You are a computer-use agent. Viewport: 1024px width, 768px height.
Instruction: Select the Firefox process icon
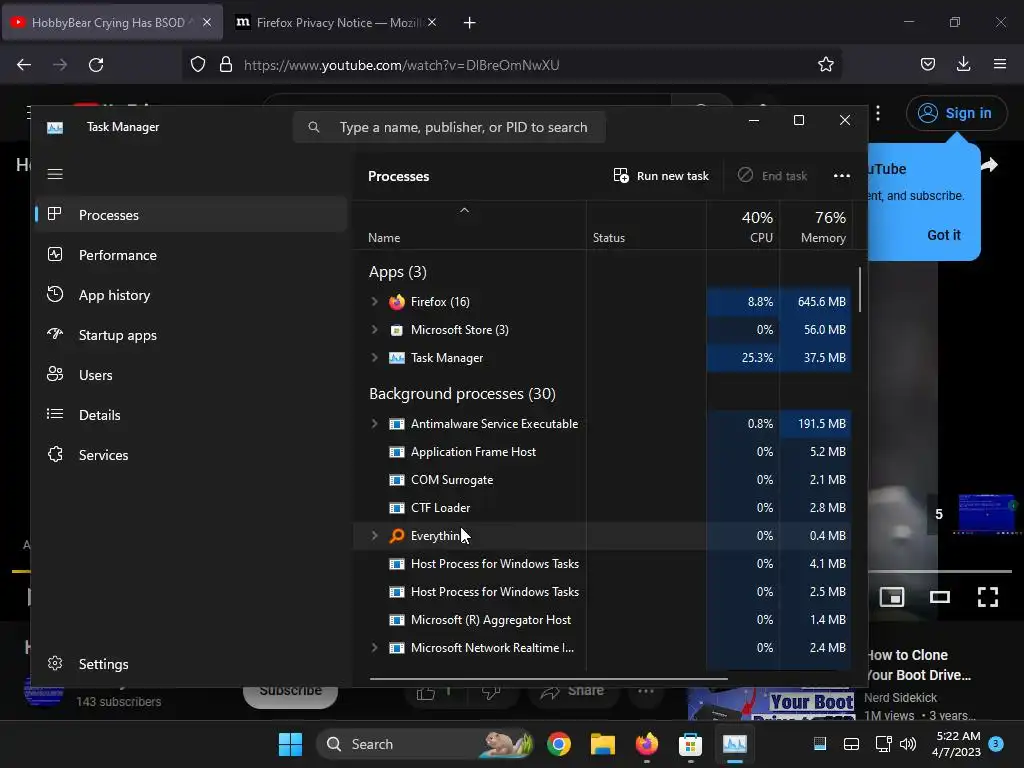coord(396,302)
